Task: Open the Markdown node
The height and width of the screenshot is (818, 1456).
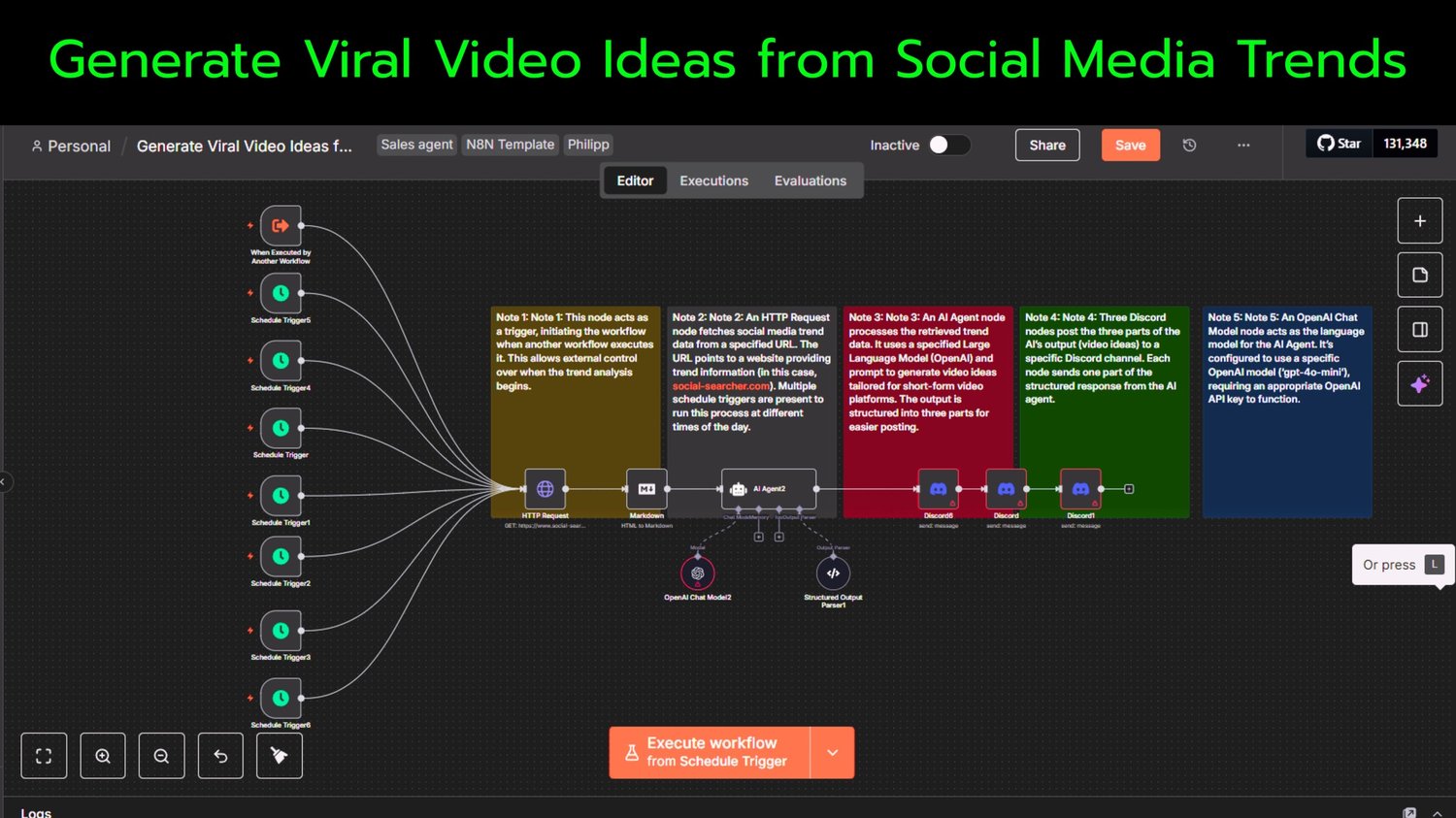Action: (x=646, y=489)
